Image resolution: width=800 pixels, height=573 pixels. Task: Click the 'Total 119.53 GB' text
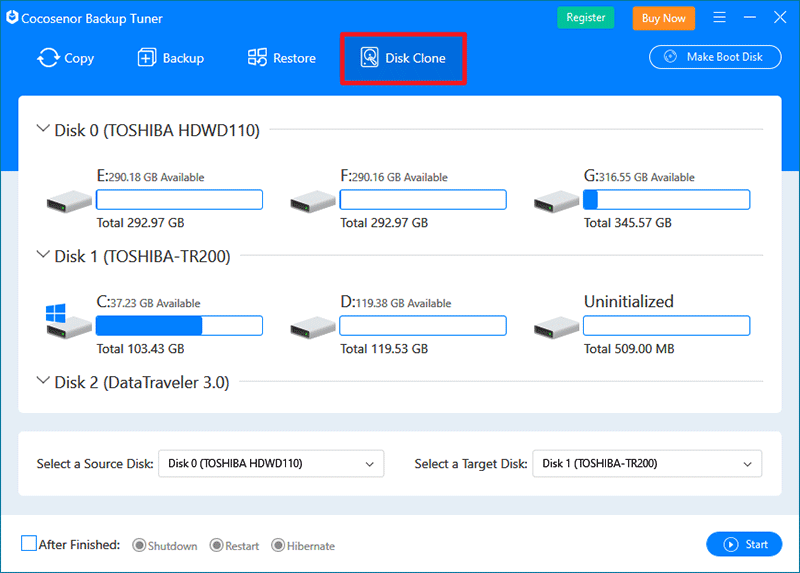384,349
